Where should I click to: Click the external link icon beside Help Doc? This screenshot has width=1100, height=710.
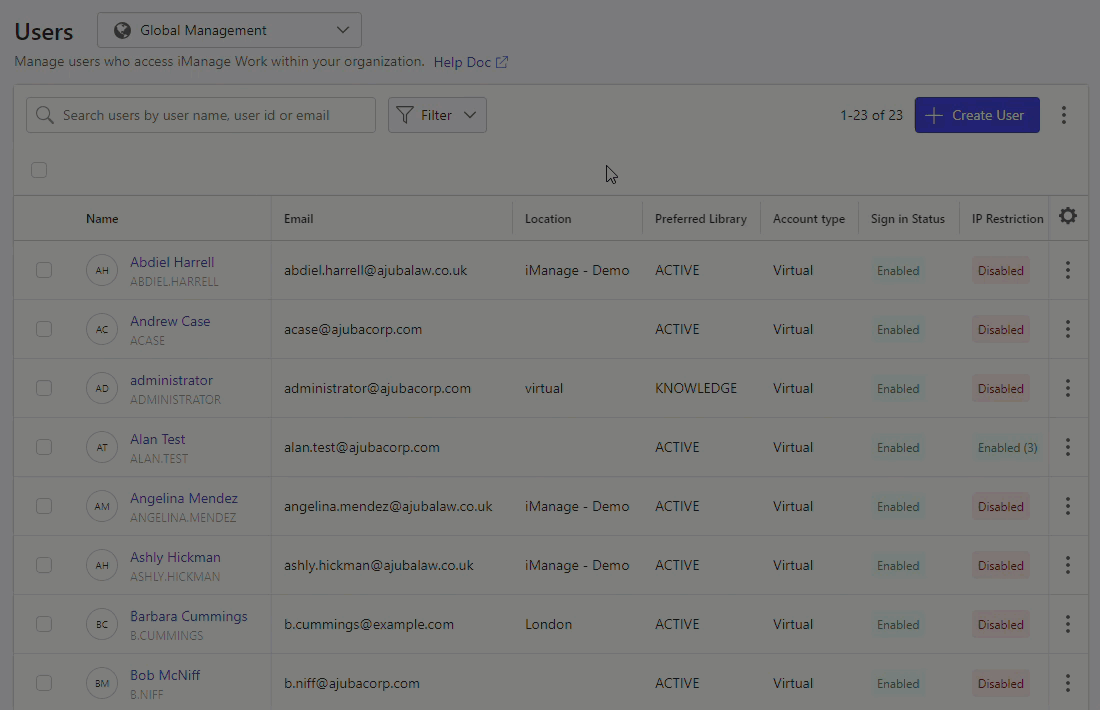[x=502, y=62]
